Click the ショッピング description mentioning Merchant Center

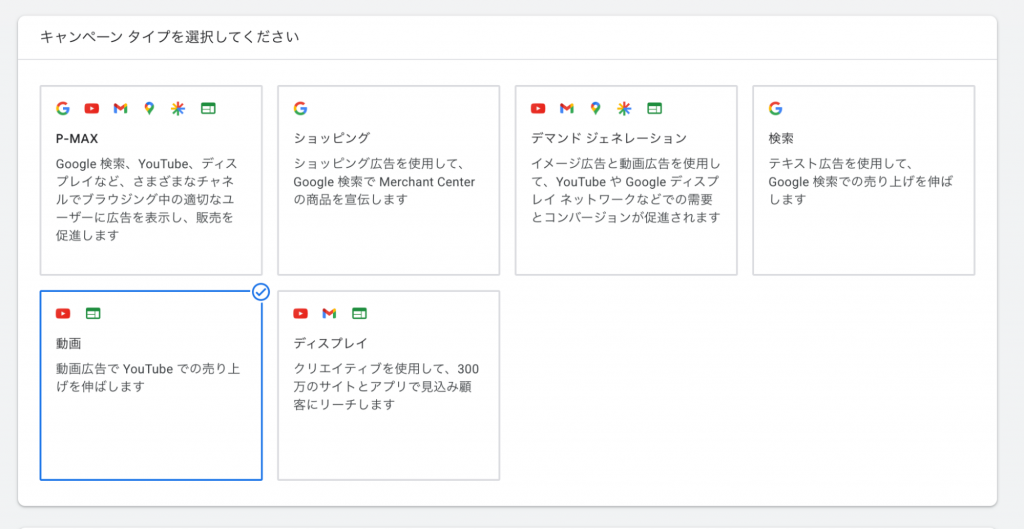[x=384, y=181]
